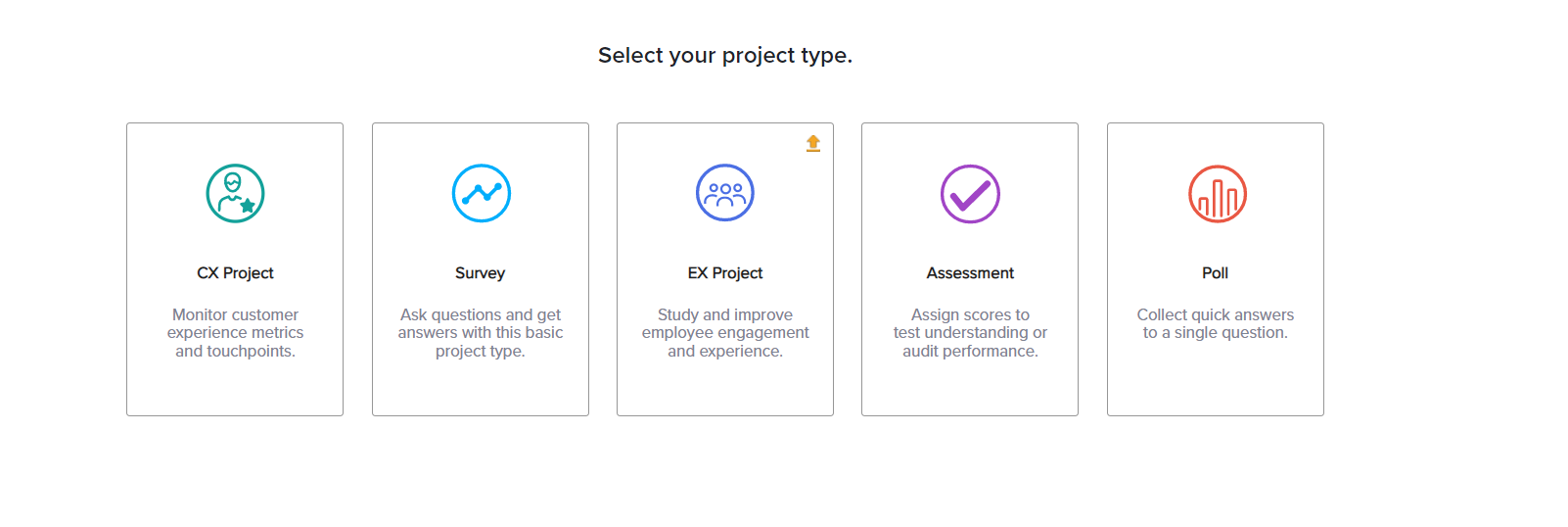
Task: Click the orange upgrade arrow on EX Project
Action: (x=813, y=143)
